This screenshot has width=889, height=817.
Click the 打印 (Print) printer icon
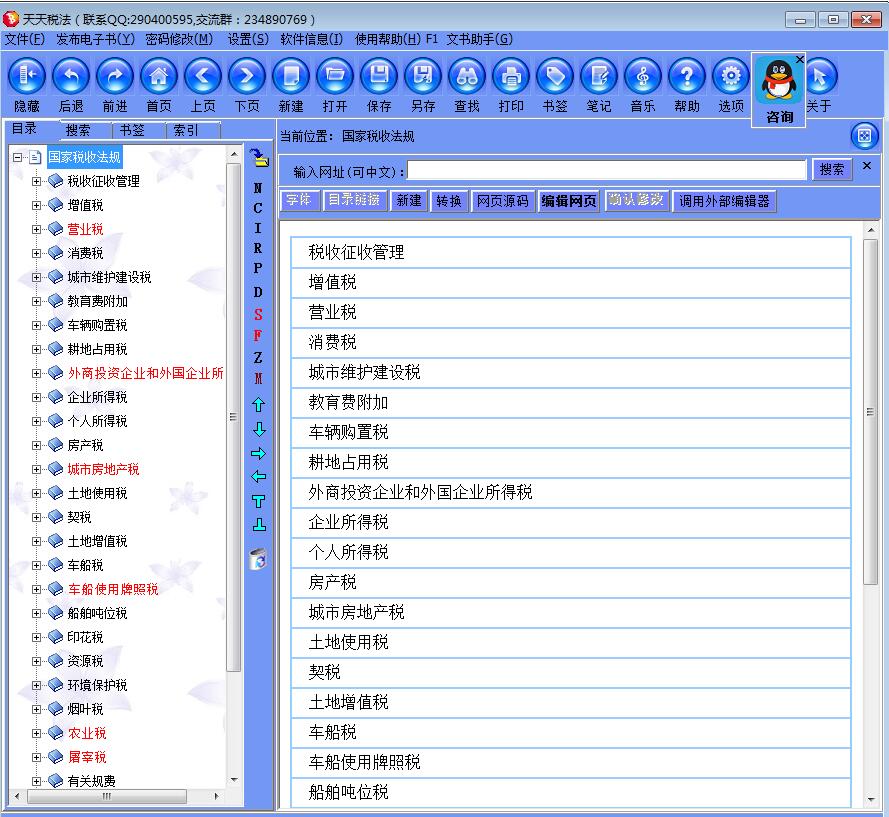click(511, 77)
